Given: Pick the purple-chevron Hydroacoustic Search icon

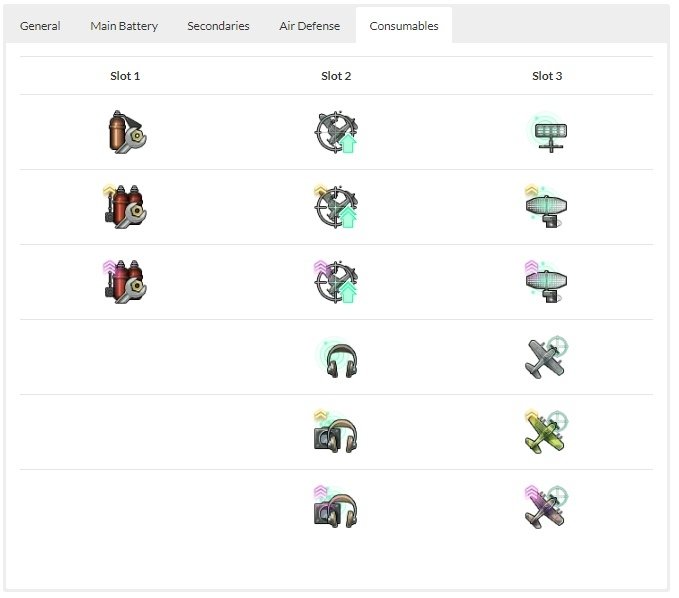Looking at the screenshot, I should point(336,507).
